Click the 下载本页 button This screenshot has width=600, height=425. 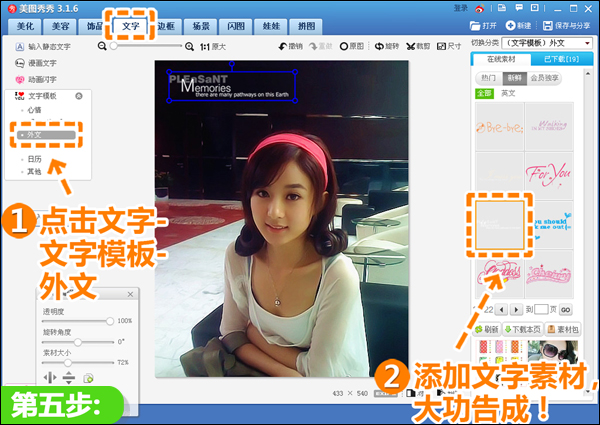(522, 329)
